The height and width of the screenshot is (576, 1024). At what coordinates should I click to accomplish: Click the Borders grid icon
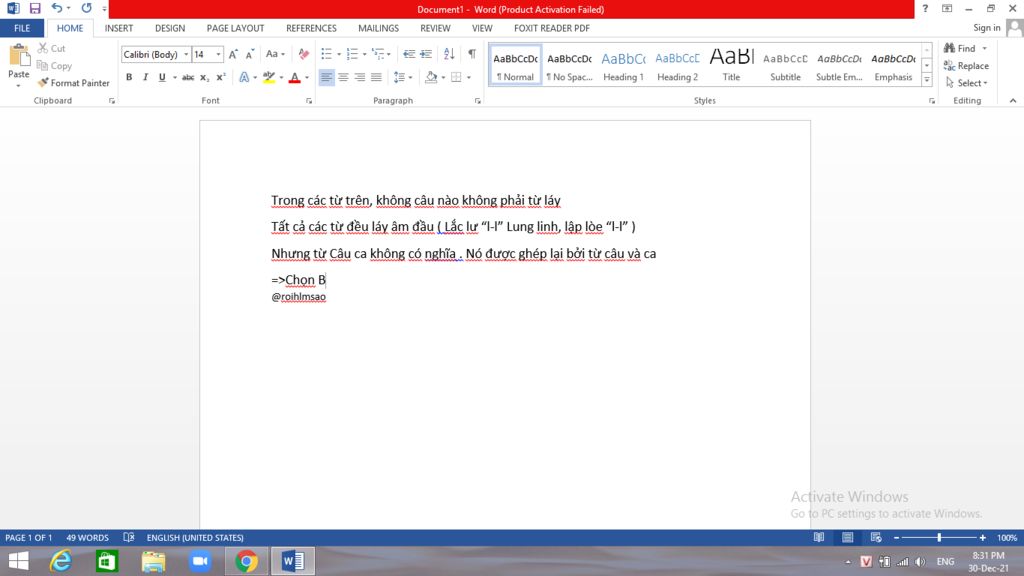456,77
